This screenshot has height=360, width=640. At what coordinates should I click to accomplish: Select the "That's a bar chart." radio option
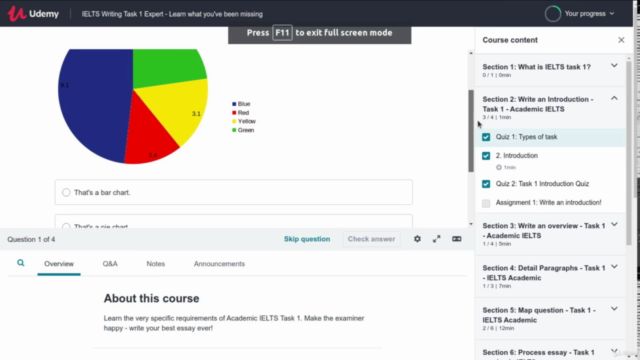[x=66, y=192]
